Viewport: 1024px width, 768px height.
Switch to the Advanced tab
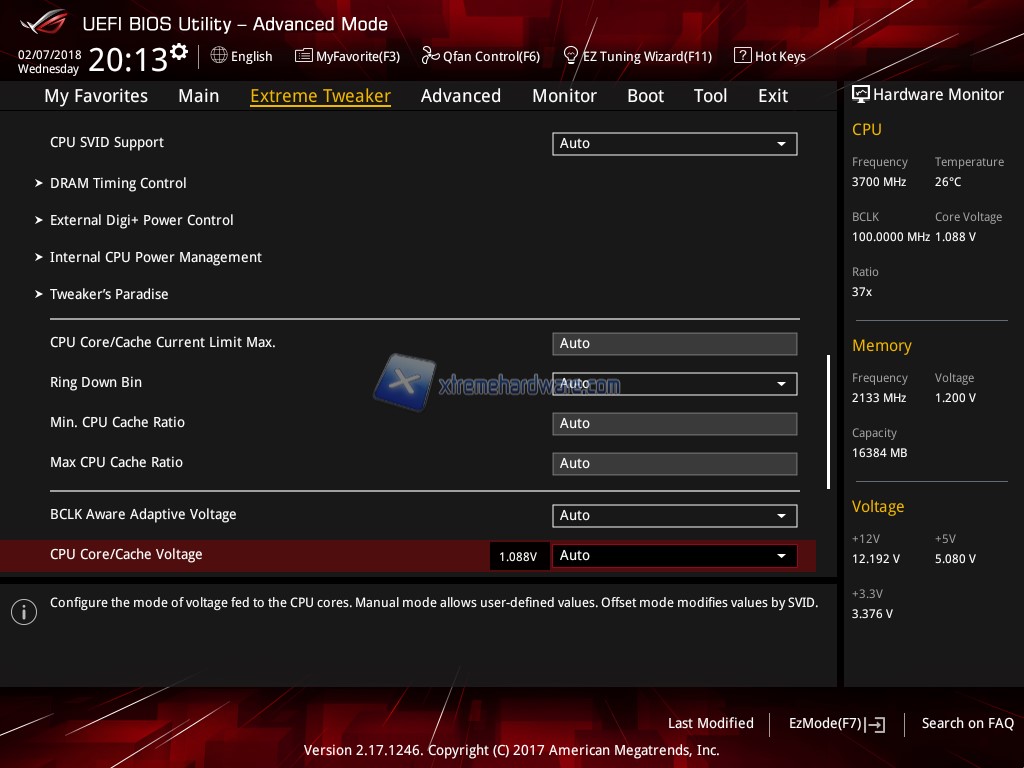pos(460,96)
